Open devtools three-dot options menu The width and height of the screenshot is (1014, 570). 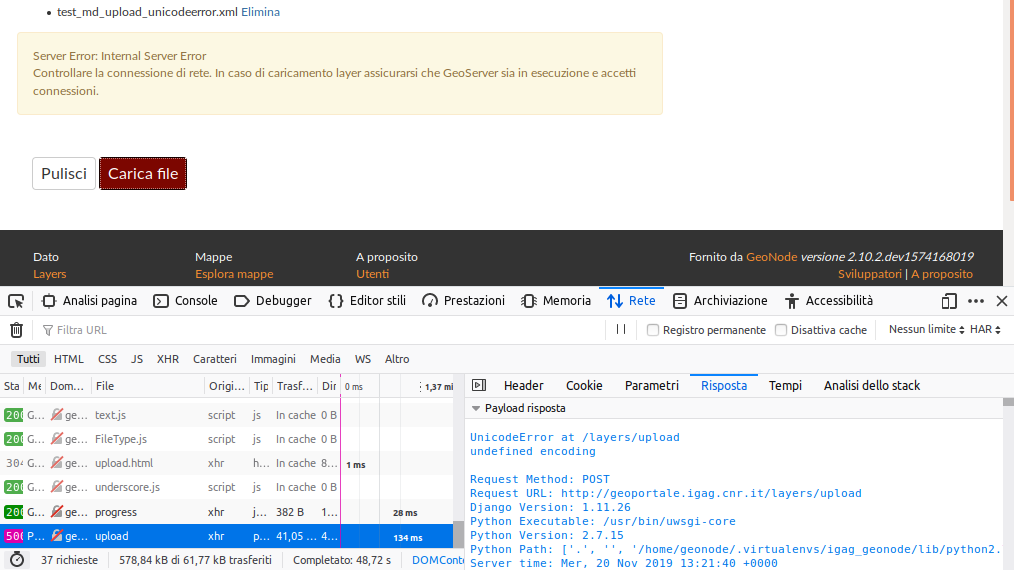tap(976, 301)
